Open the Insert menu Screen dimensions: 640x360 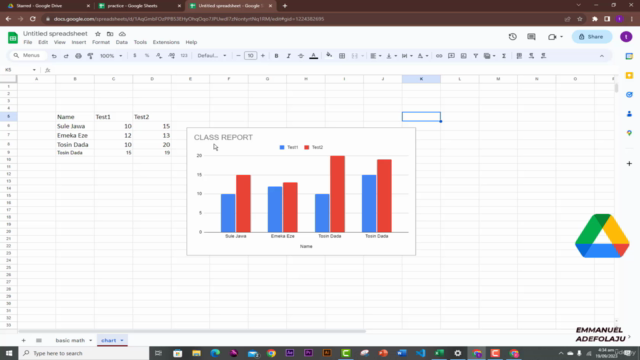point(79,42)
